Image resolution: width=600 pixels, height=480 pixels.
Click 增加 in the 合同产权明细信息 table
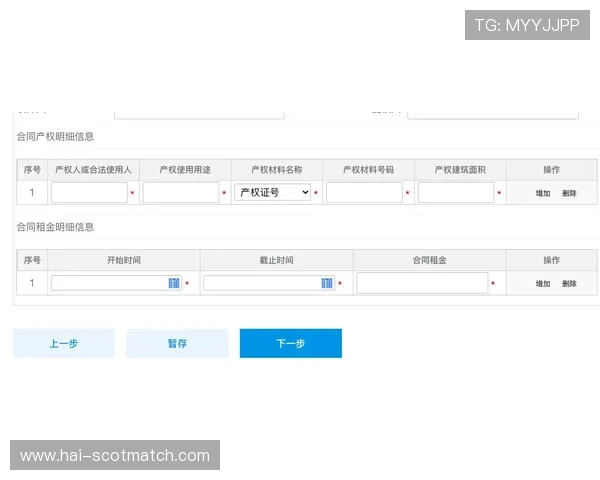click(x=543, y=193)
